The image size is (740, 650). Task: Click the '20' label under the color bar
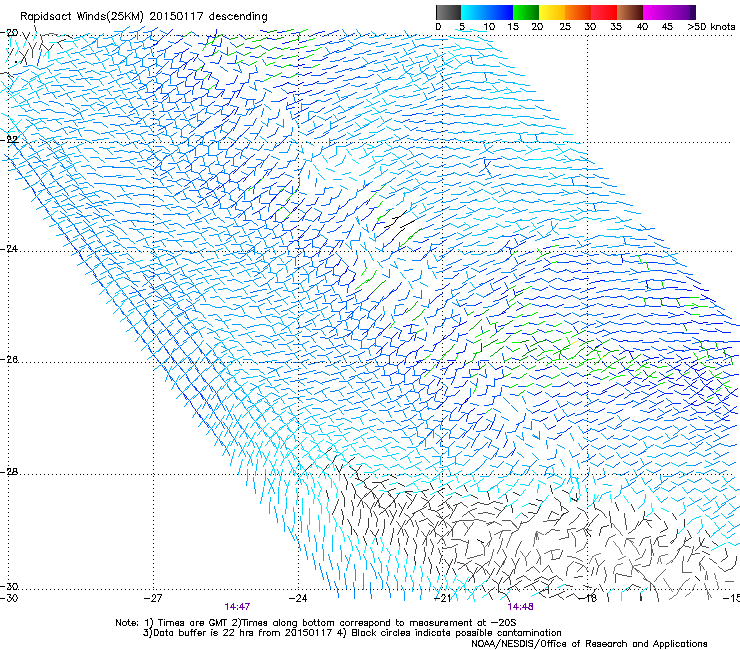click(537, 26)
